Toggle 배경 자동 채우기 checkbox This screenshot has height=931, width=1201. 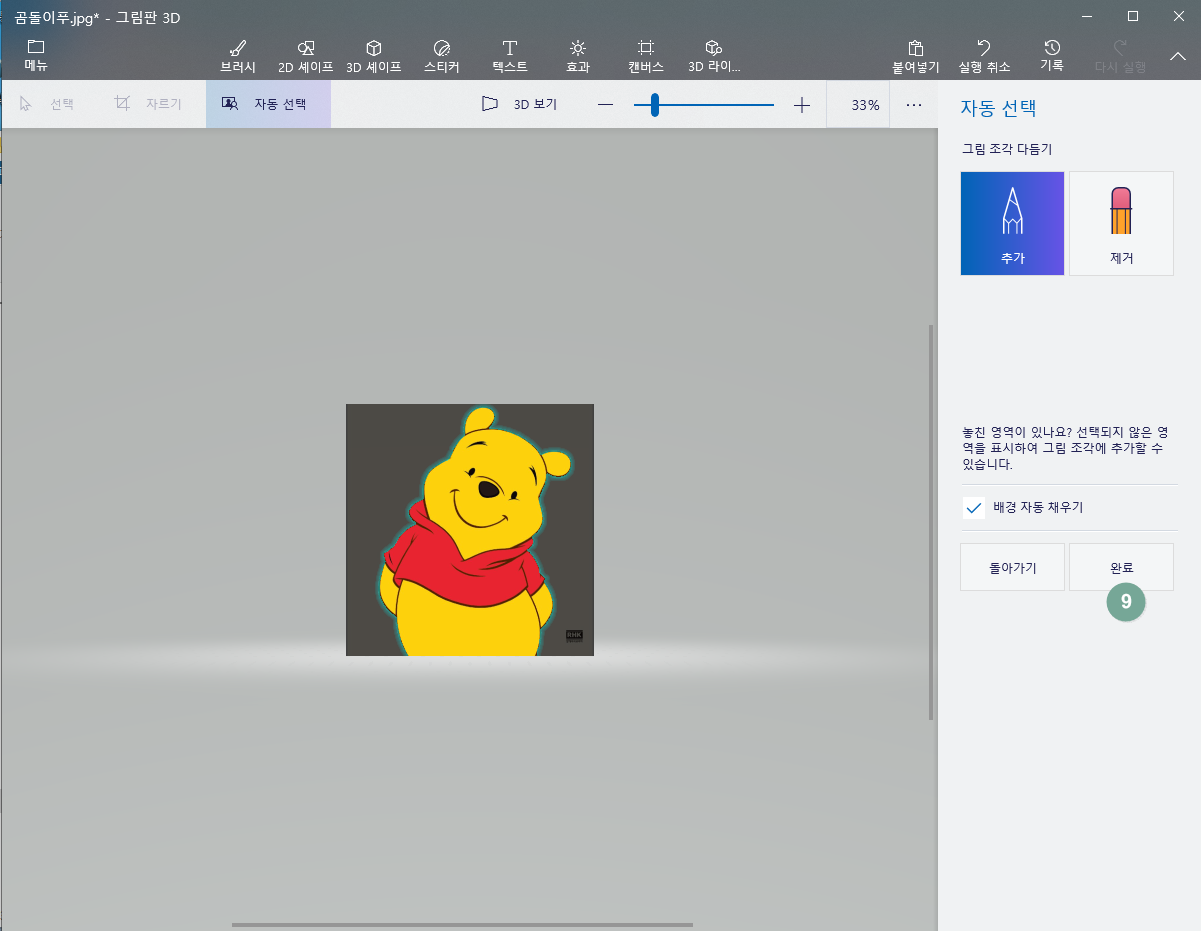(x=974, y=508)
